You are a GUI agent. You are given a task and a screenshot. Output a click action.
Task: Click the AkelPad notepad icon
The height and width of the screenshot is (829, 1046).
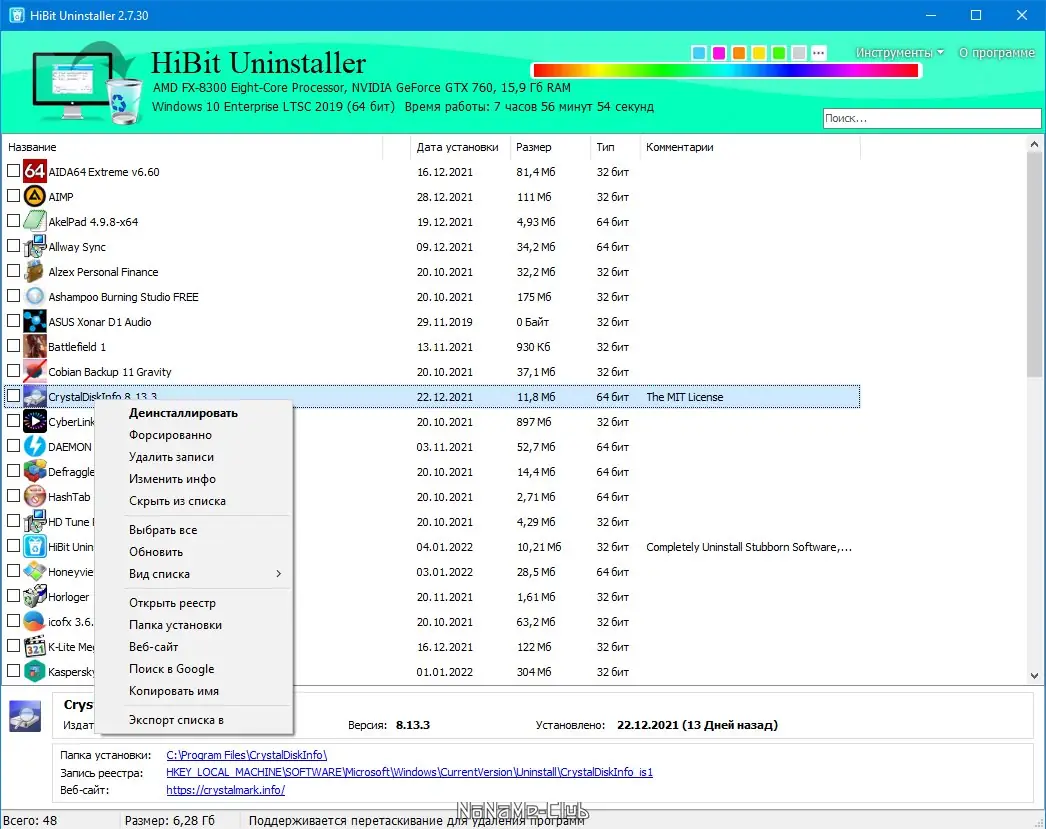coord(35,221)
